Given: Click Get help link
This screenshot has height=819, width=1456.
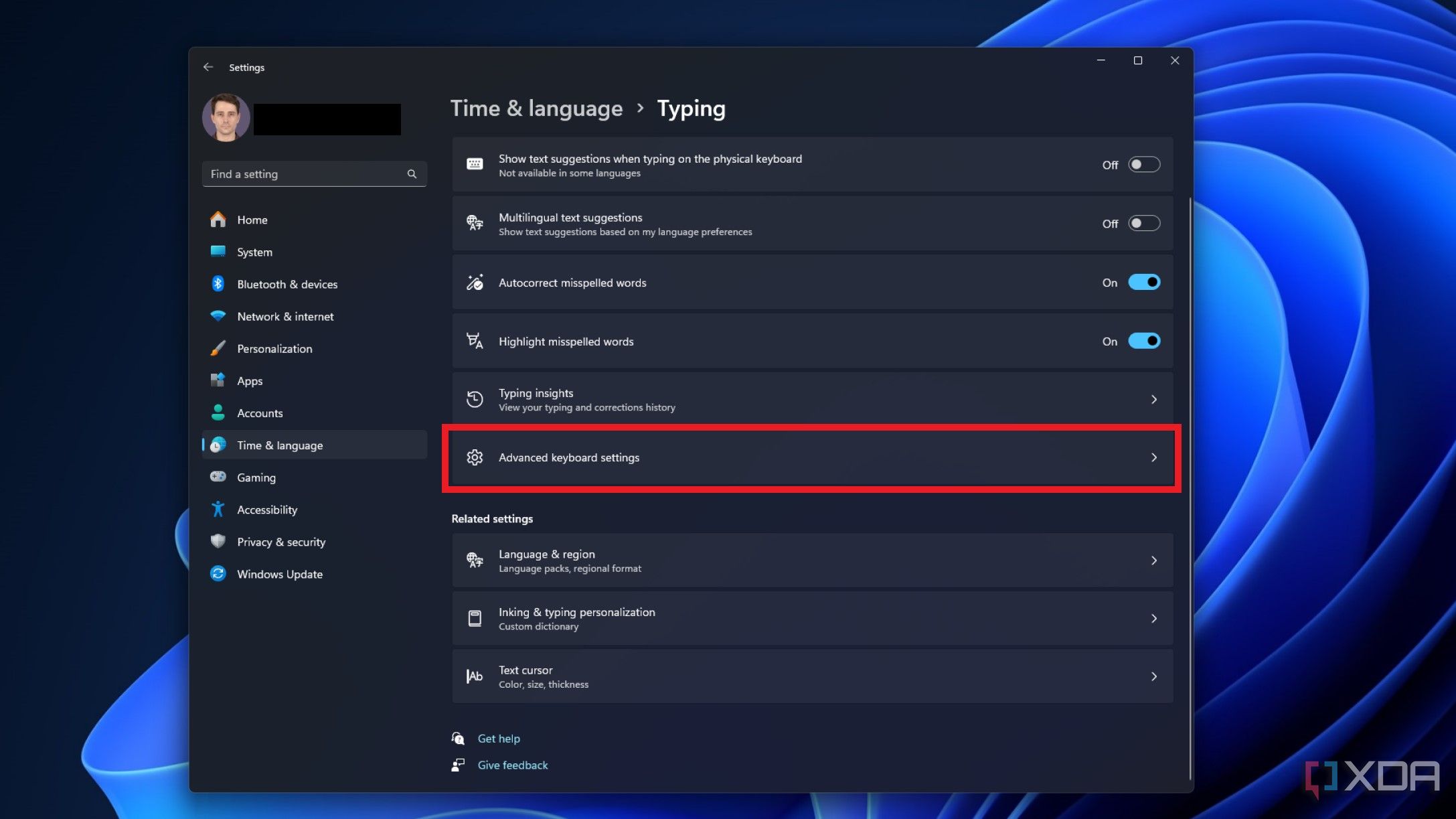Looking at the screenshot, I should tap(498, 738).
